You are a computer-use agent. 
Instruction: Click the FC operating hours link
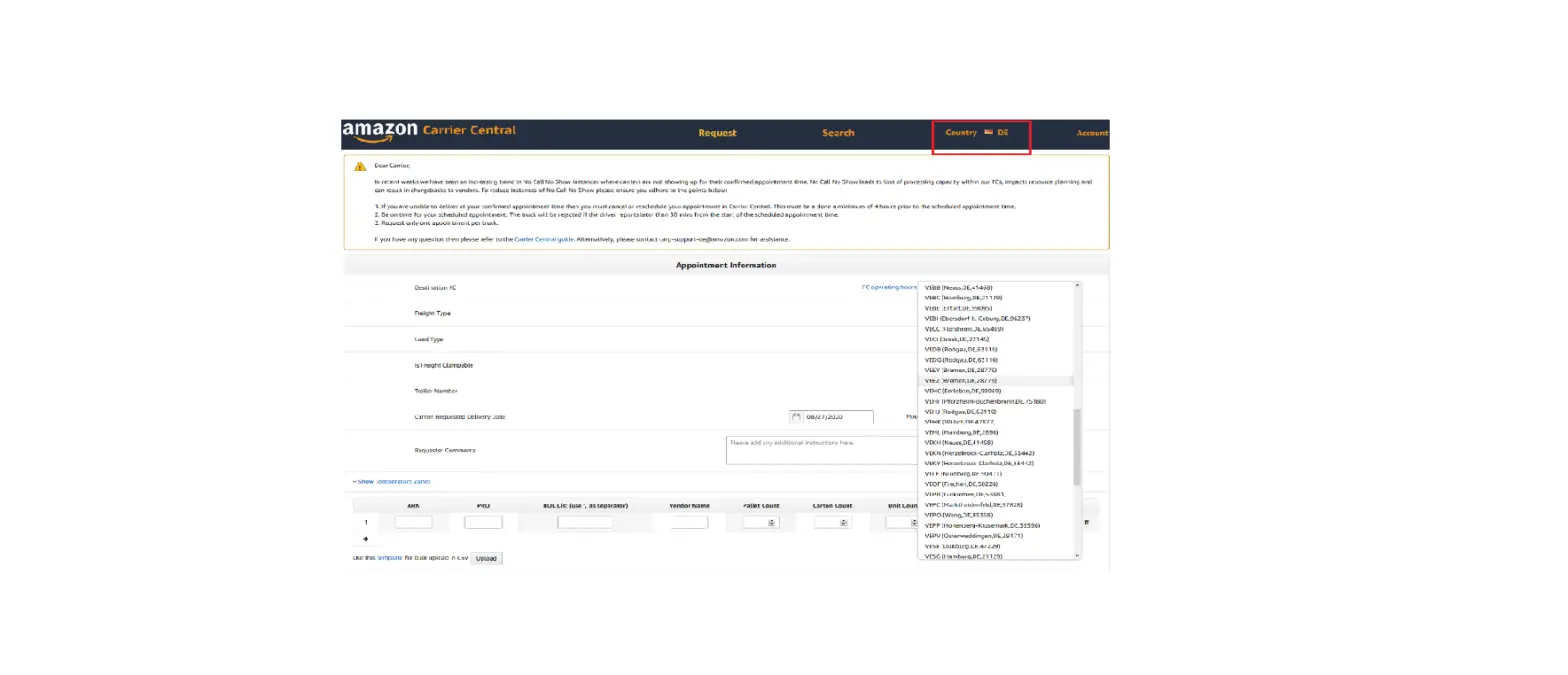coord(889,287)
